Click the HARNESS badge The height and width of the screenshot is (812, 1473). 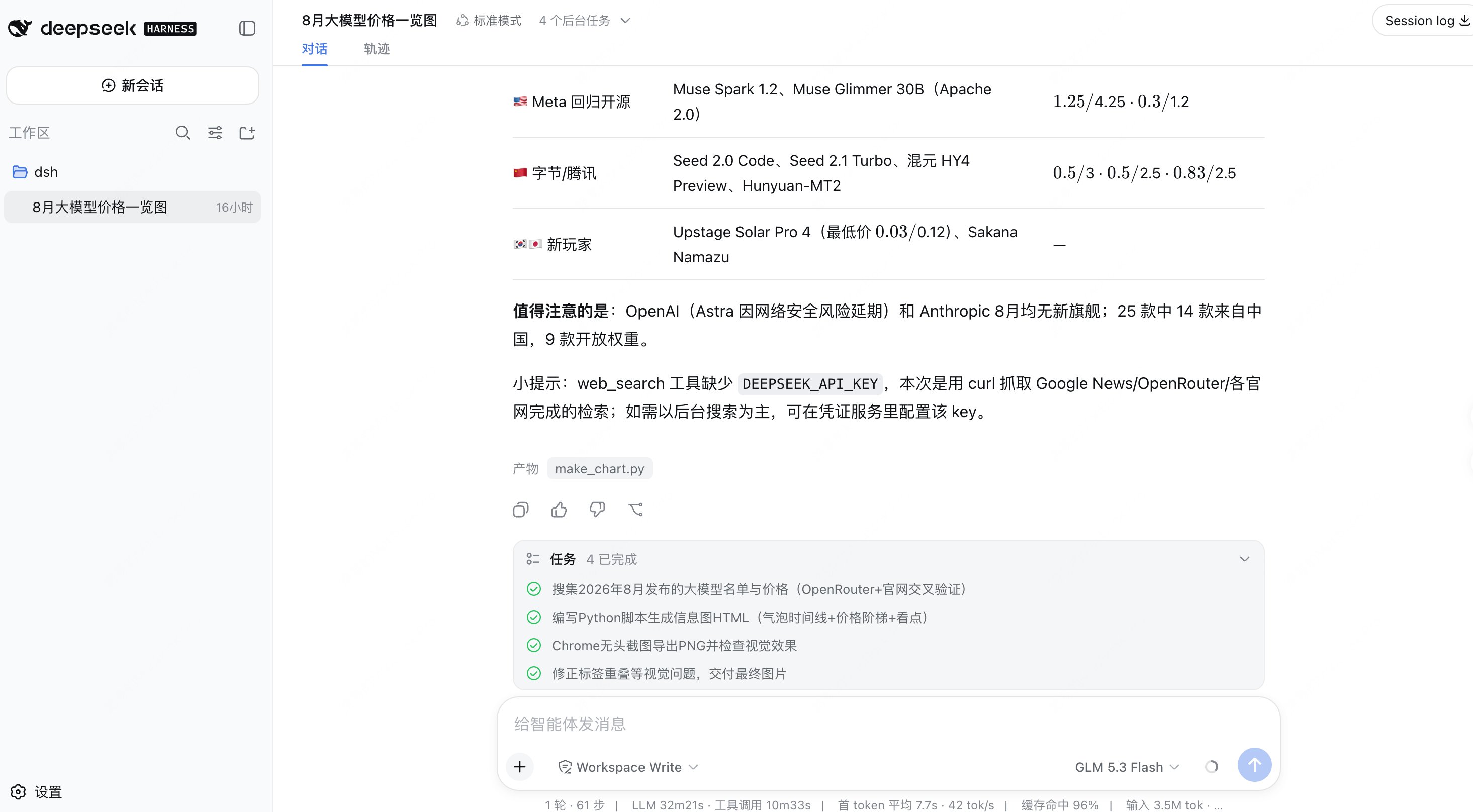170,29
